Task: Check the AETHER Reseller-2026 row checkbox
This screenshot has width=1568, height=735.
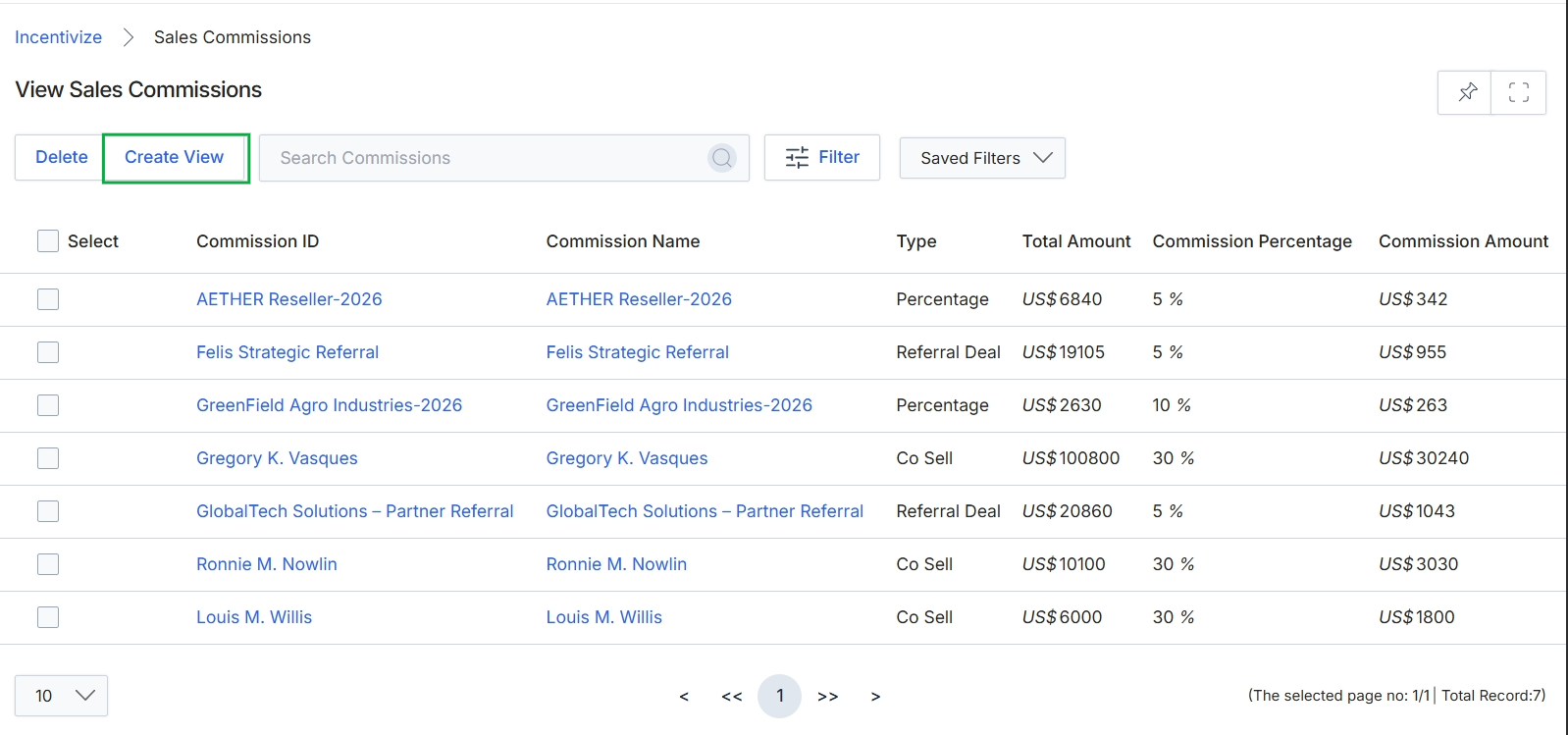Action: tap(48, 299)
